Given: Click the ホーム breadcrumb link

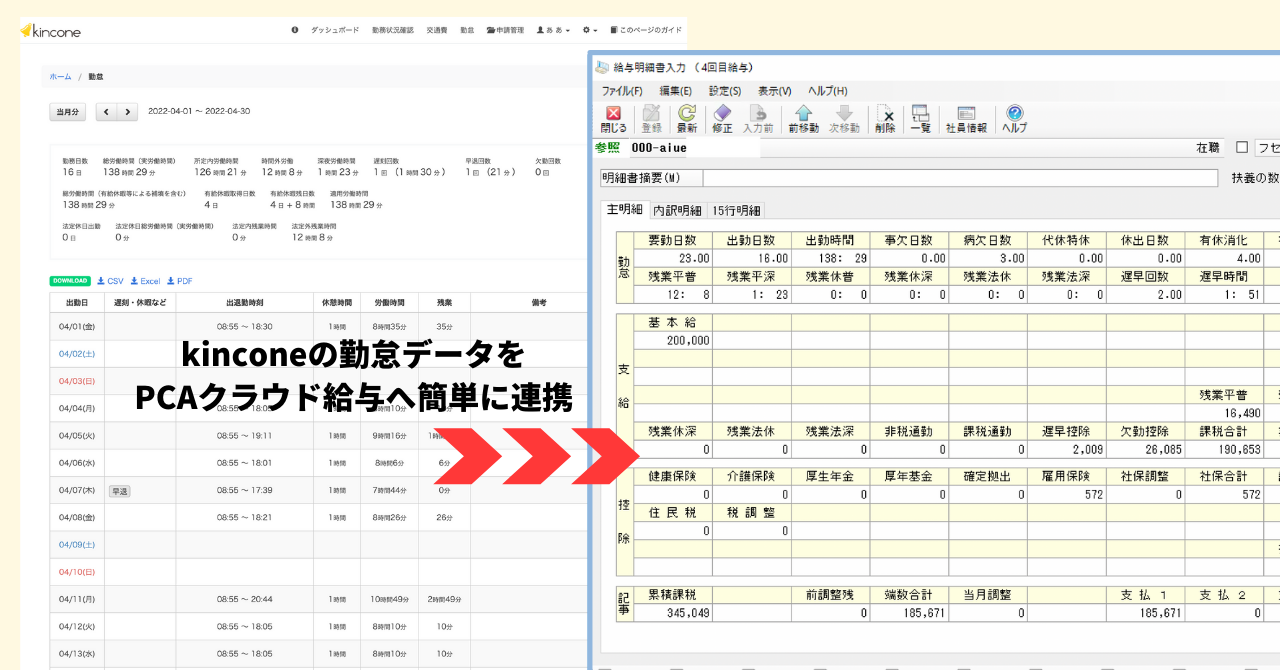Looking at the screenshot, I should pos(60,76).
